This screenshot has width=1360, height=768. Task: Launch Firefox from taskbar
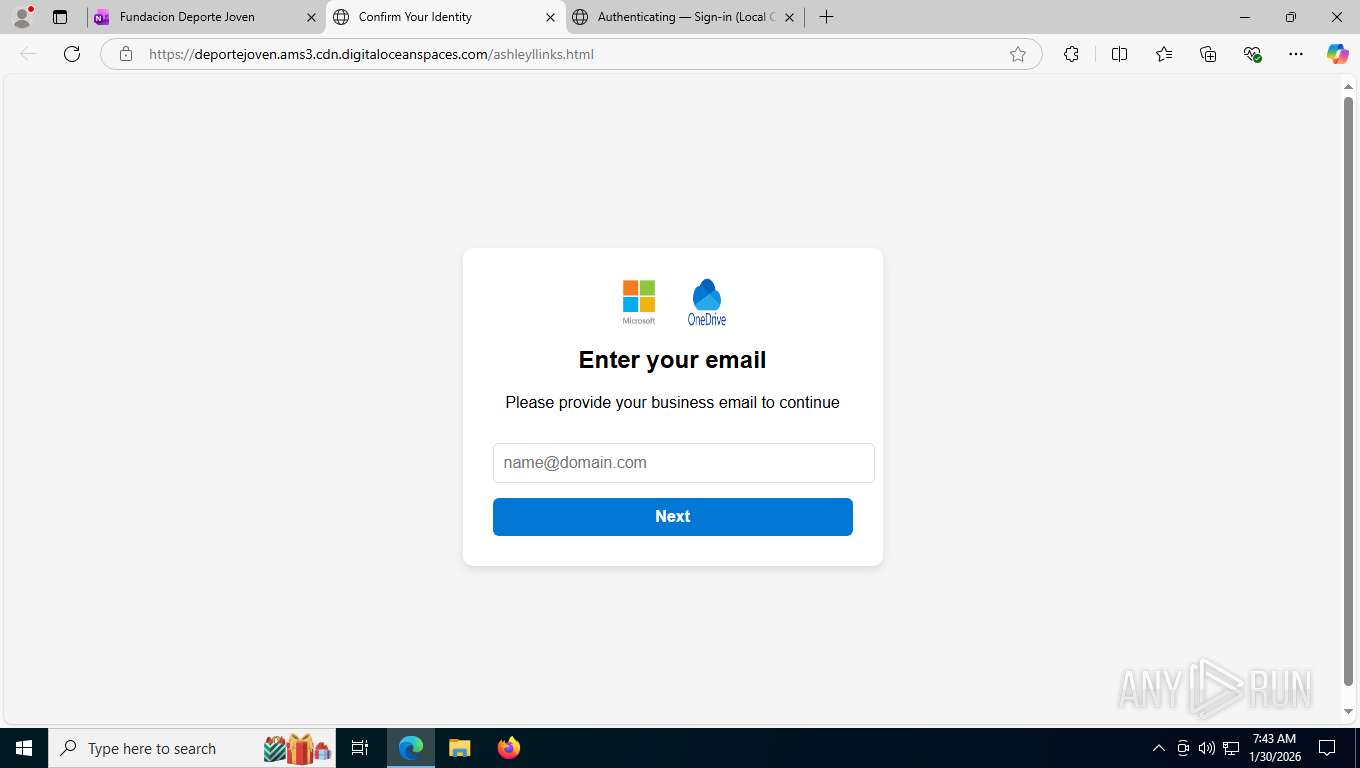pos(509,748)
